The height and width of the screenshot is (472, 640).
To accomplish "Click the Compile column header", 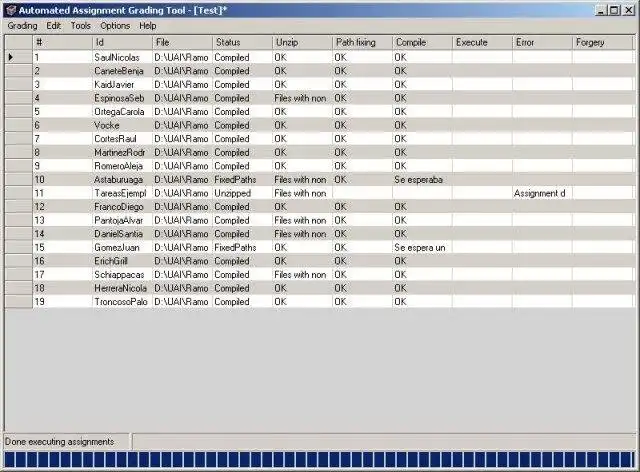I will [x=422, y=42].
